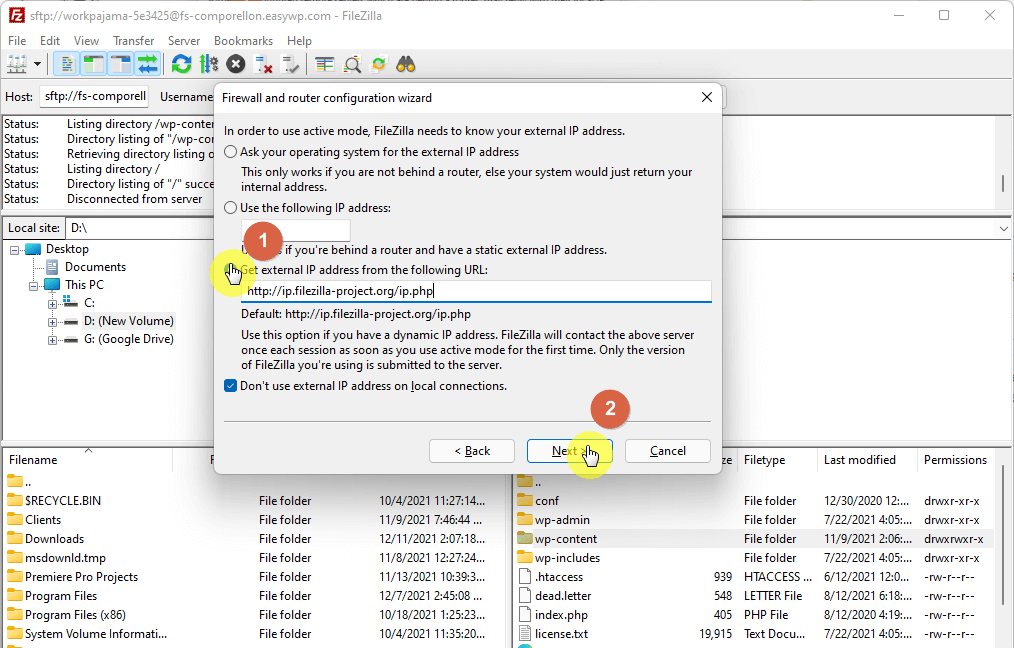Search for files with the binoculars
Image resolution: width=1014 pixels, height=648 pixels.
[x=406, y=64]
